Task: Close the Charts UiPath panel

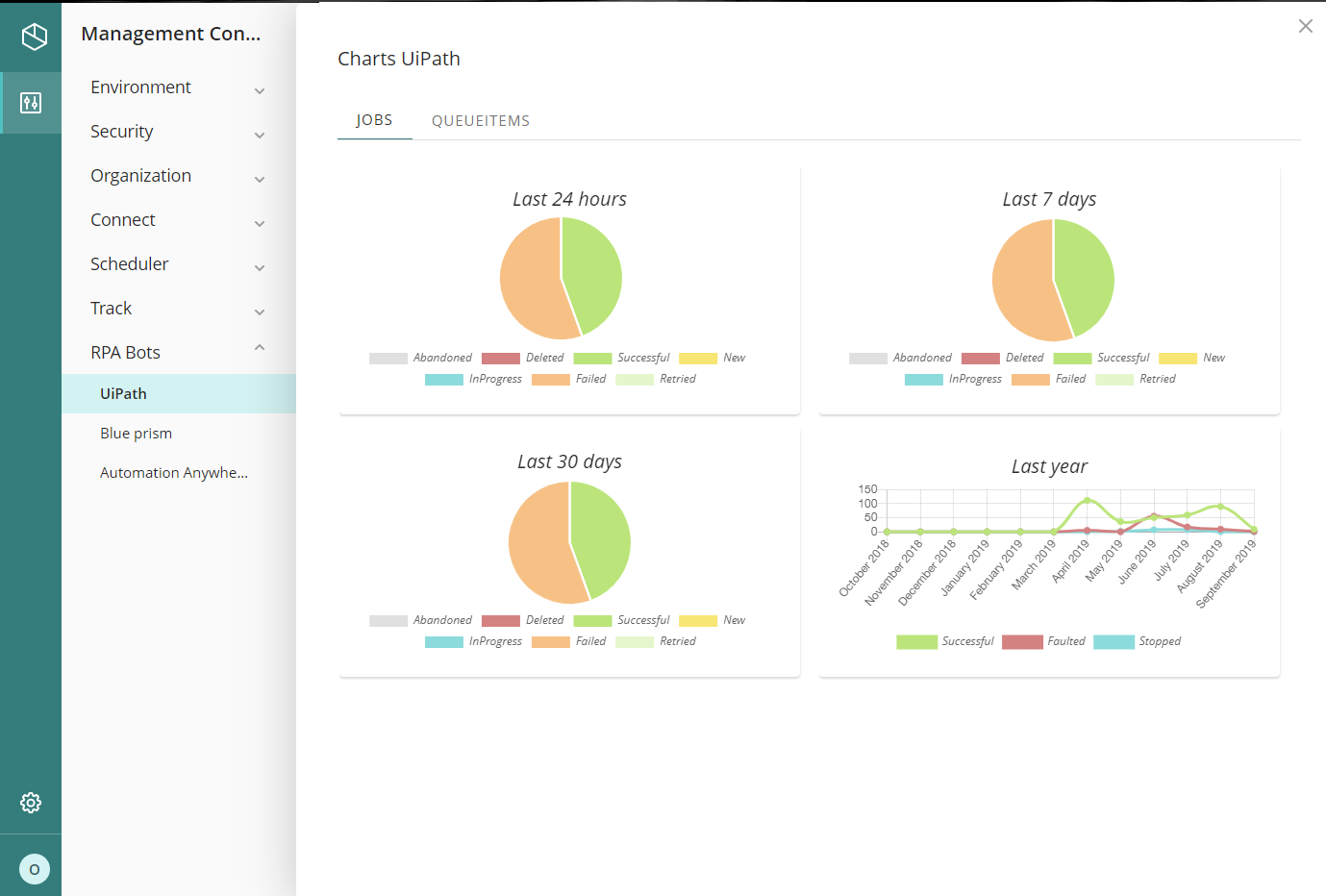Action: [1305, 26]
